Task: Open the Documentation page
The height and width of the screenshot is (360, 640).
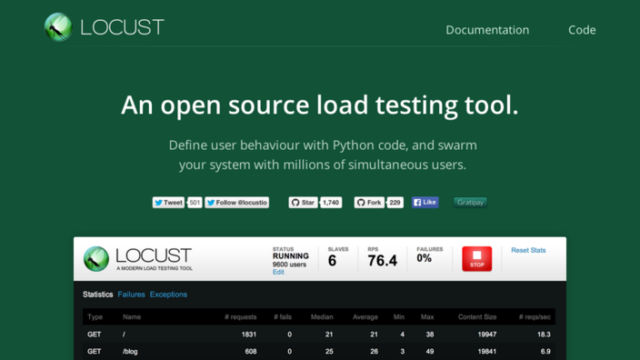Action: pos(487,30)
